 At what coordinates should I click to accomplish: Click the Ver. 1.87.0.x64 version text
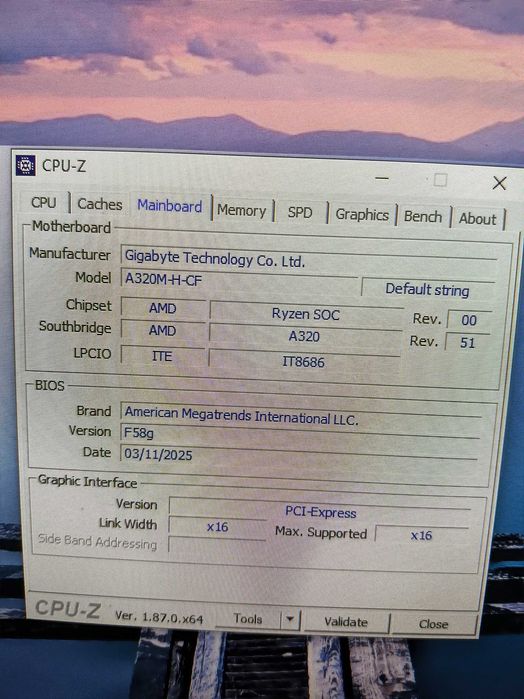click(x=159, y=617)
